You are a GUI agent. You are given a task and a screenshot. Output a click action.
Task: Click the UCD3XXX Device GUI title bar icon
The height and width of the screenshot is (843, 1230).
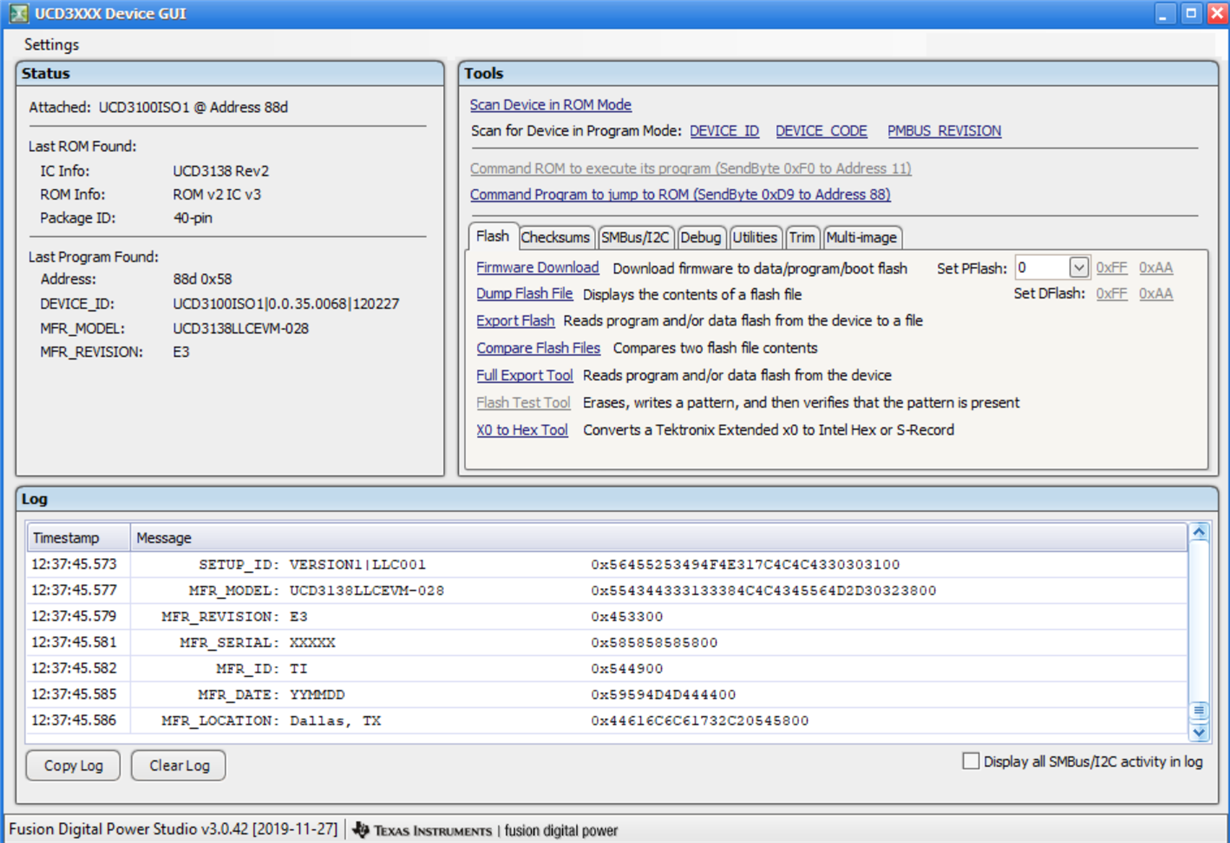[17, 14]
